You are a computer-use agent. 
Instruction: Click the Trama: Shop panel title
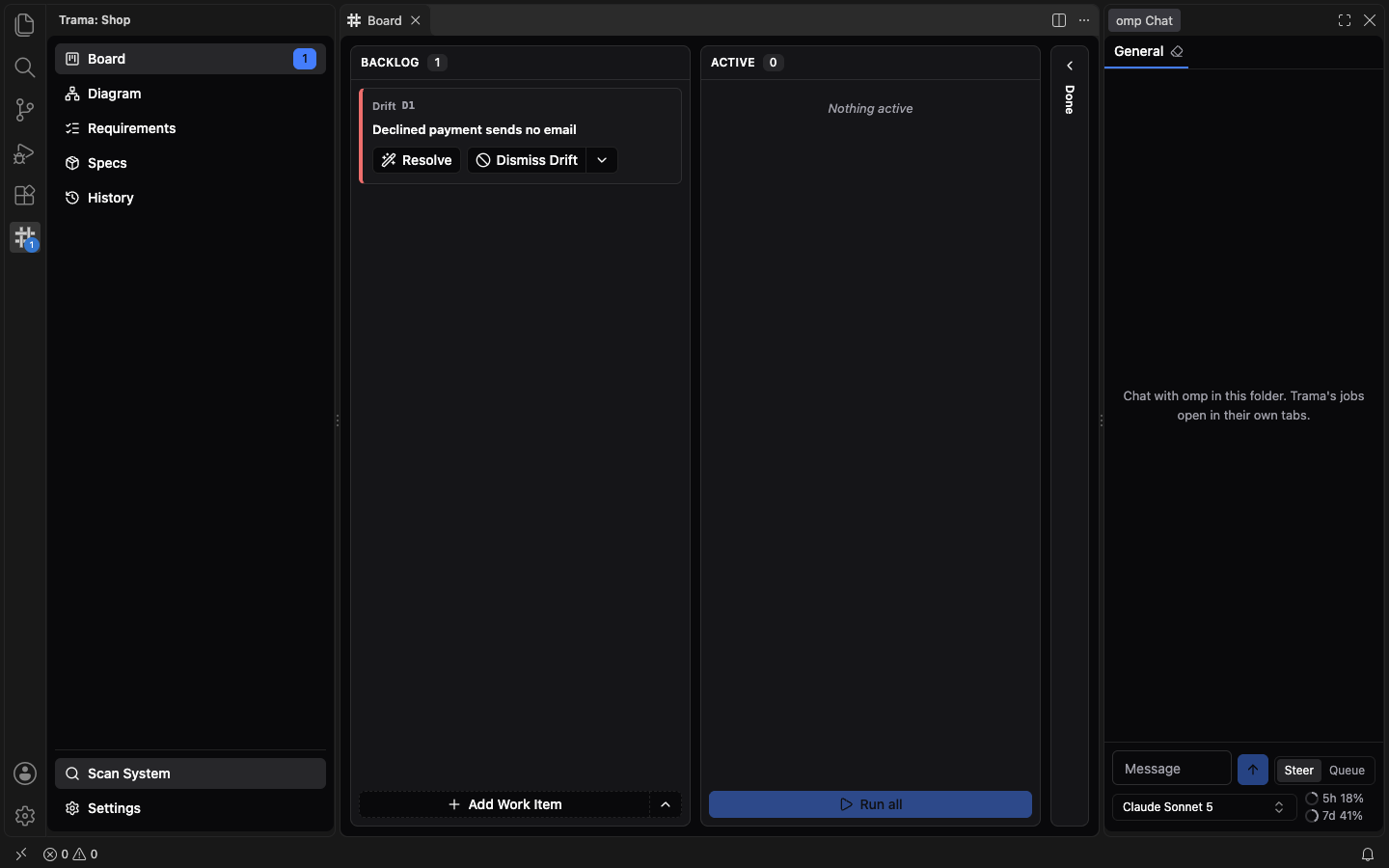(95, 20)
